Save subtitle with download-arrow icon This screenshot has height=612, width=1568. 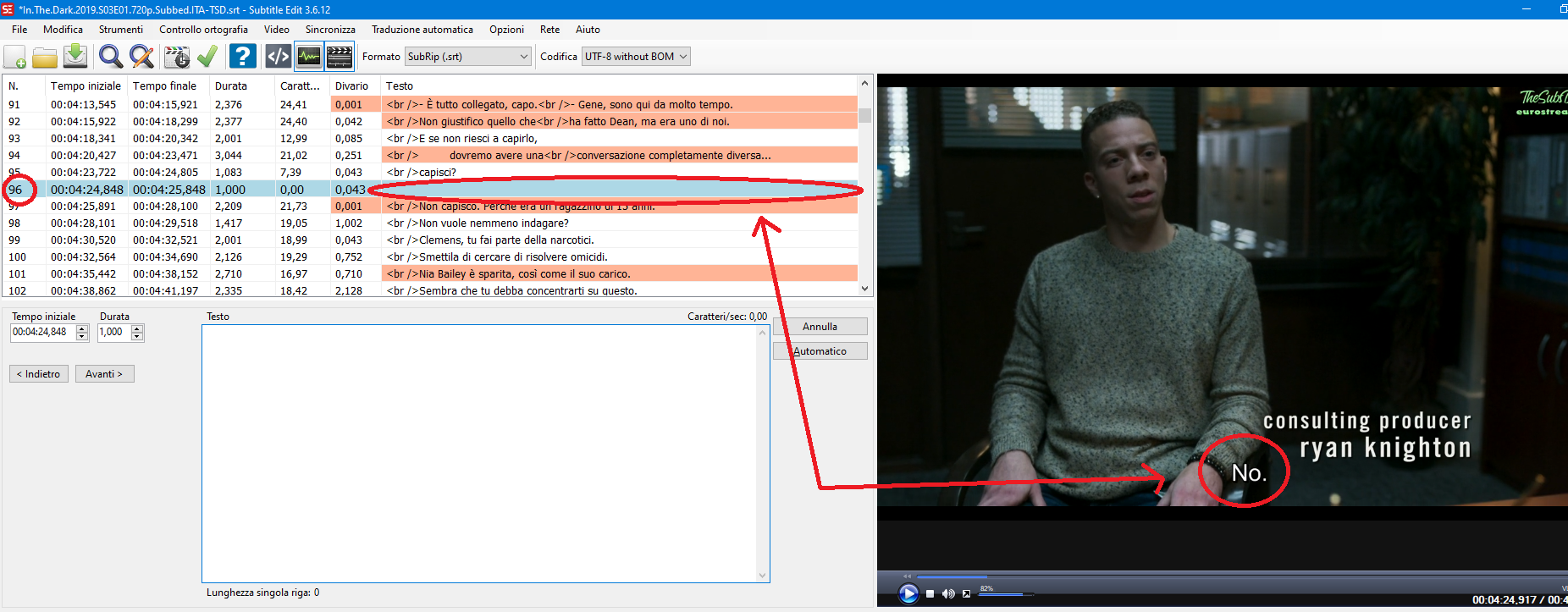(75, 57)
